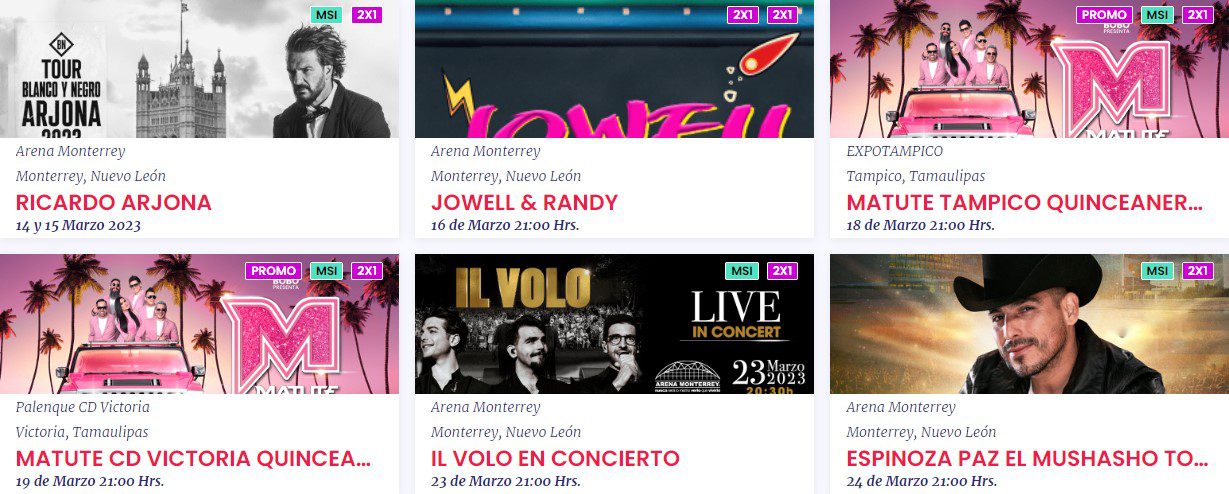
Task: Click the Il Volo Live in Concert banner
Action: pyautogui.click(x=614, y=324)
